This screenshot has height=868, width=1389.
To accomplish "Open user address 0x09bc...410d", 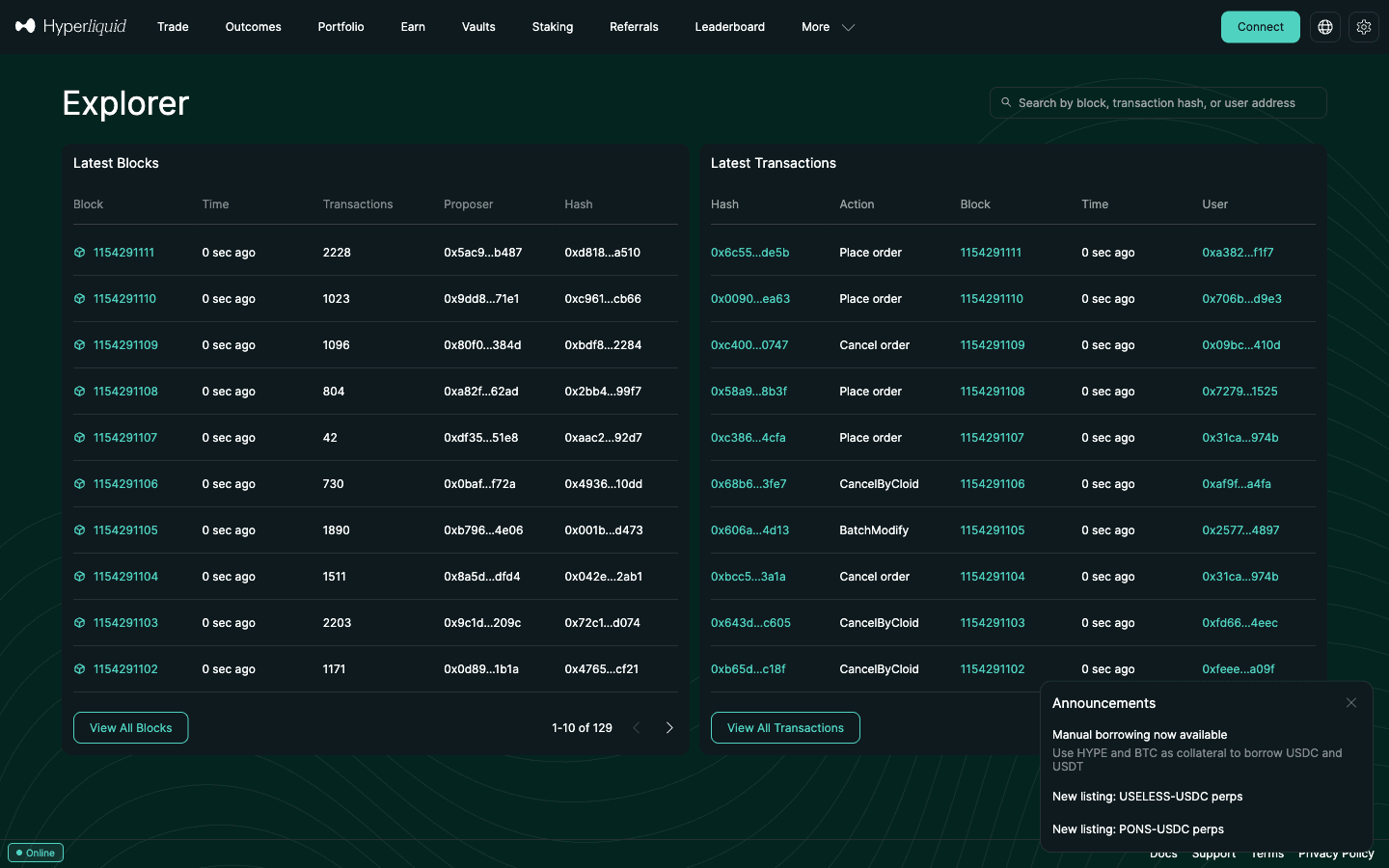I will (x=1241, y=345).
